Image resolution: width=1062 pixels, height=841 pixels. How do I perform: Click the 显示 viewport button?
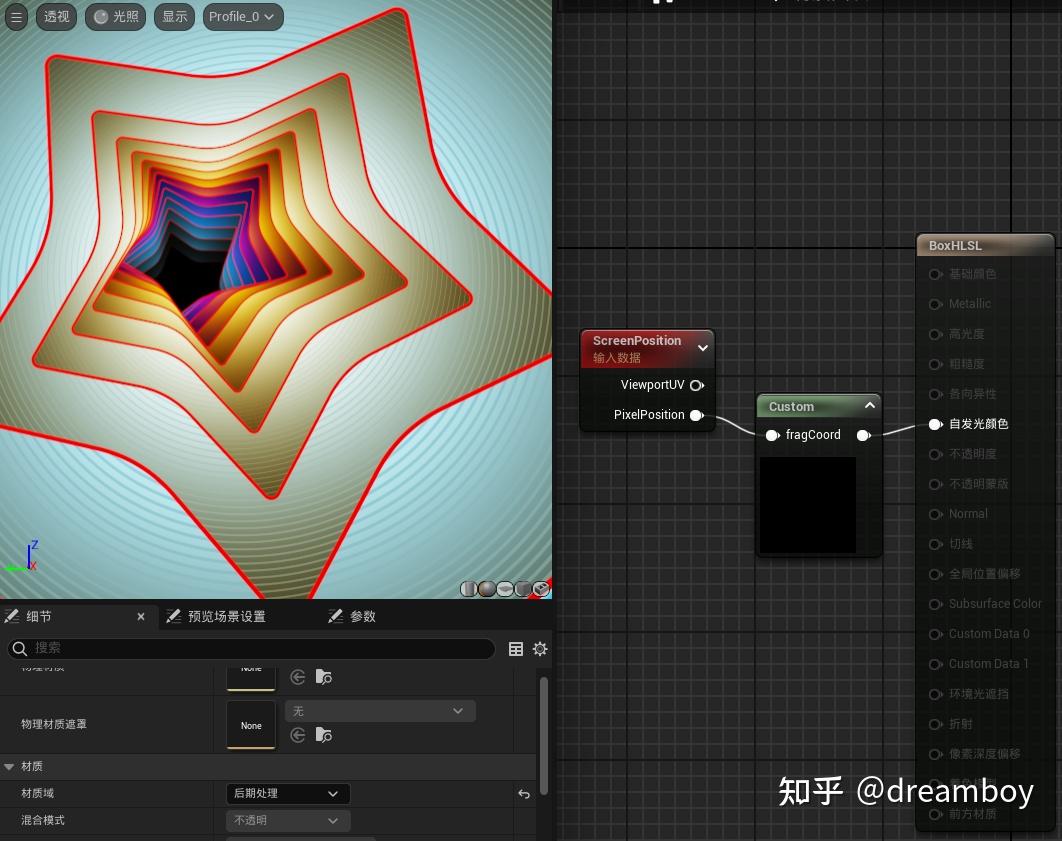tap(175, 17)
